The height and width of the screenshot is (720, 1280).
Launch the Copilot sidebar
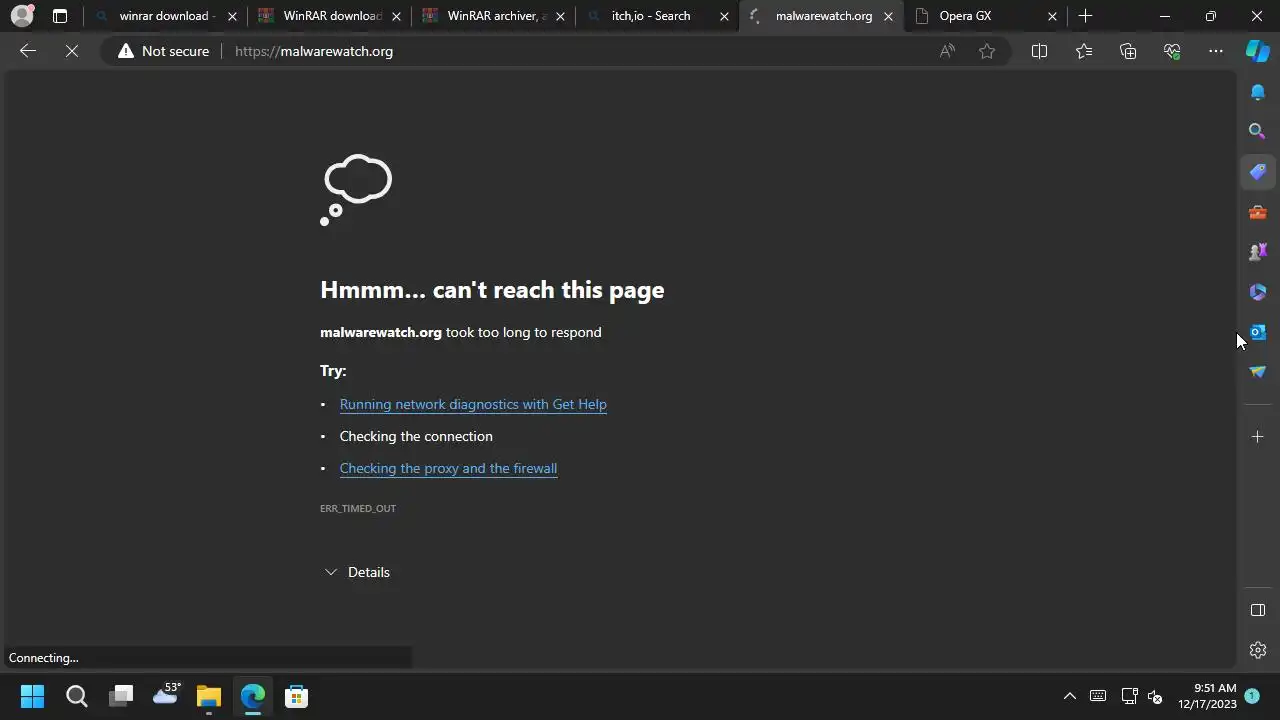[1258, 51]
